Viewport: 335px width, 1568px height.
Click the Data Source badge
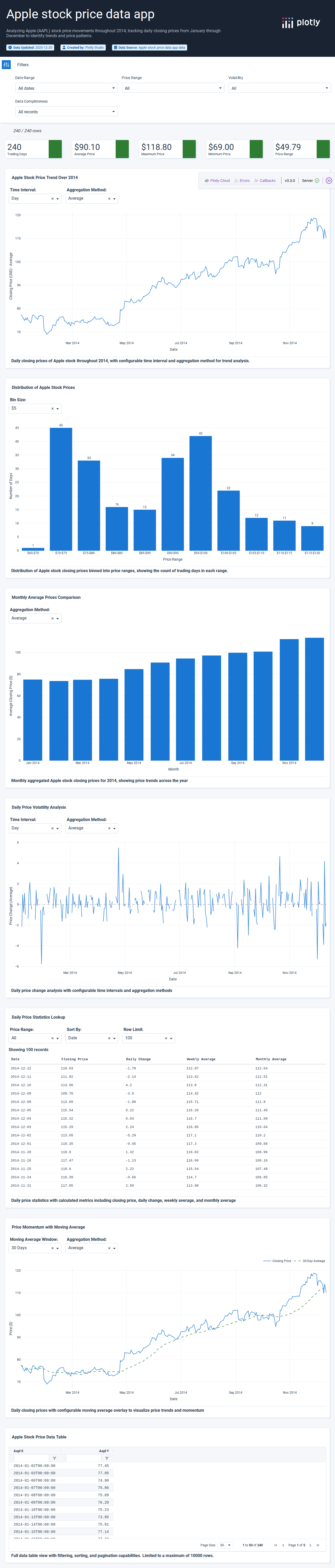coord(149,47)
